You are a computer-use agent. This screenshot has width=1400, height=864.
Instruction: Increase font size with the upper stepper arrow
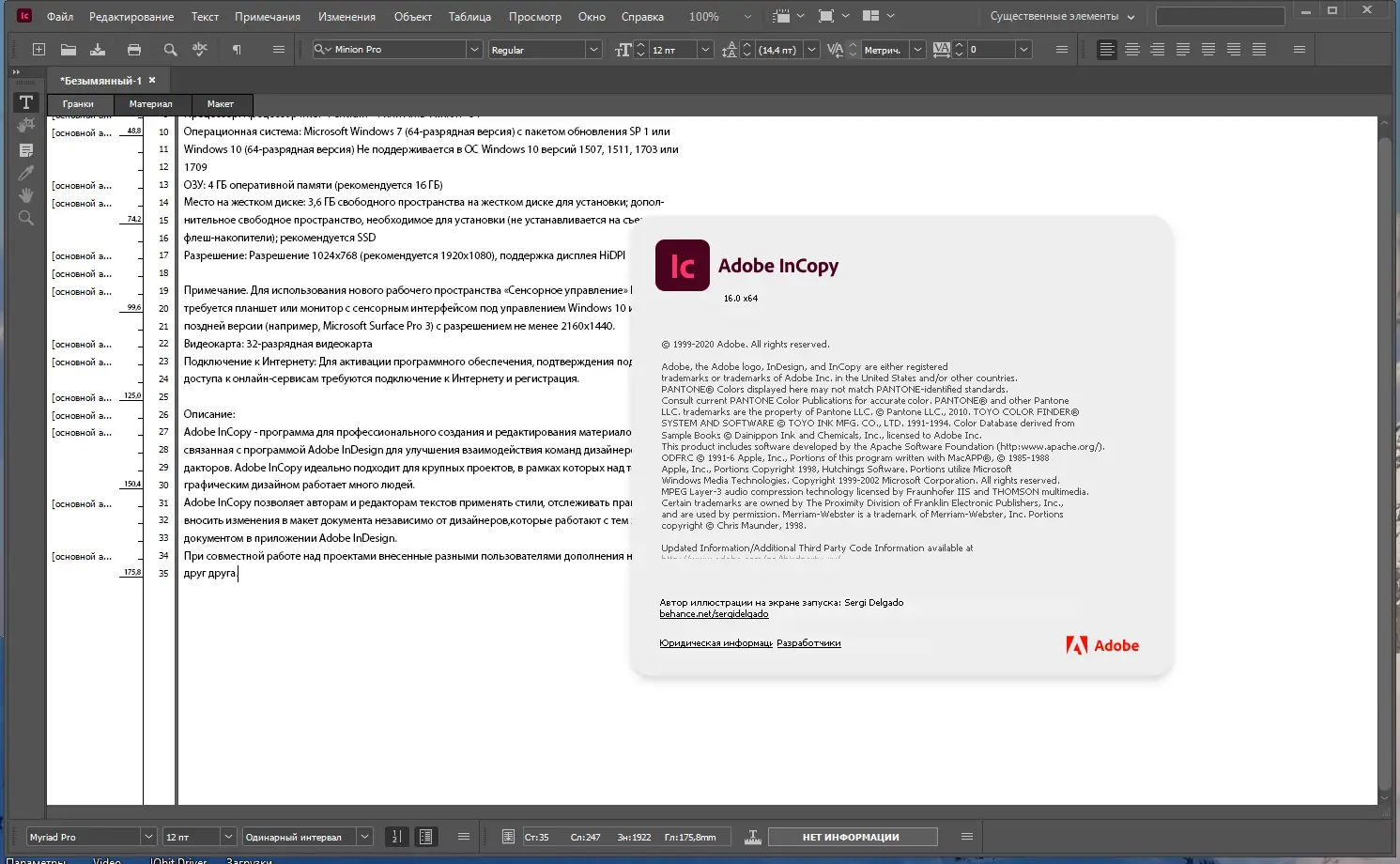tap(639, 44)
